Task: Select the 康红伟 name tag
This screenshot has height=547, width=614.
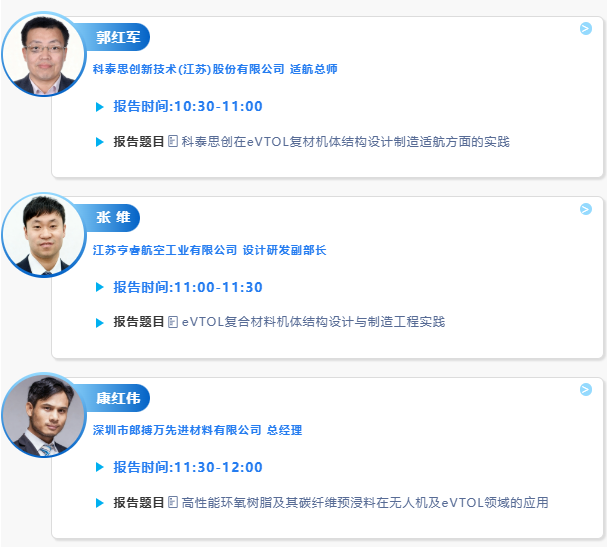Action: (x=117, y=398)
